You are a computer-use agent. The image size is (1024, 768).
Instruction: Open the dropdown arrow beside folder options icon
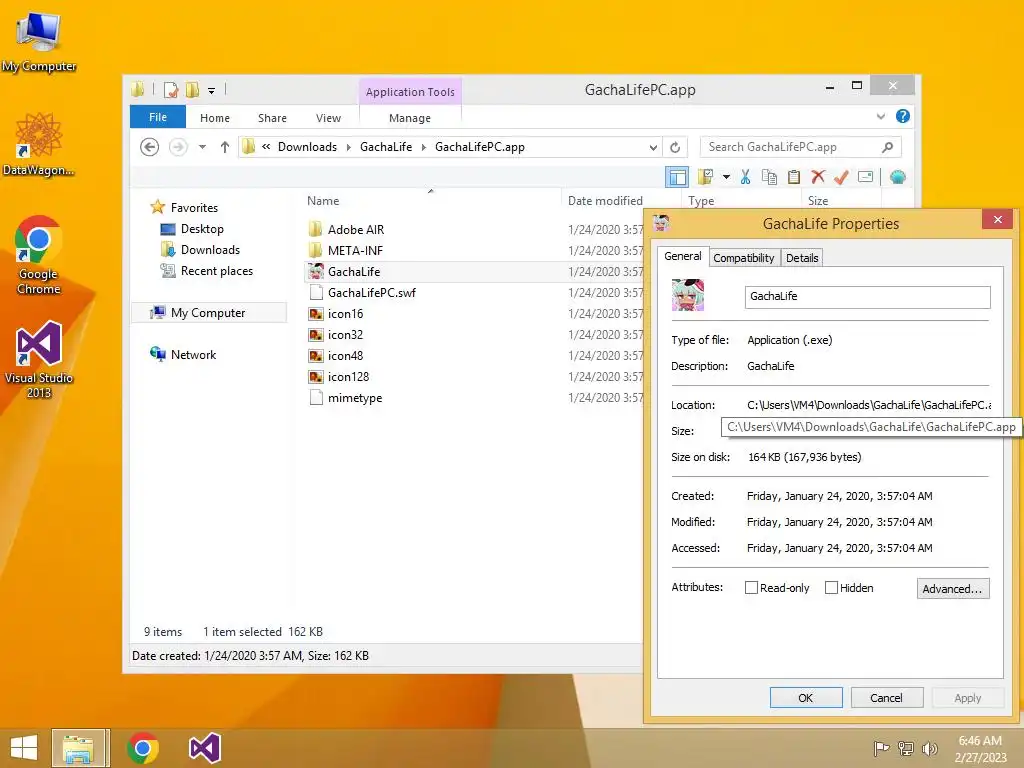pos(726,177)
